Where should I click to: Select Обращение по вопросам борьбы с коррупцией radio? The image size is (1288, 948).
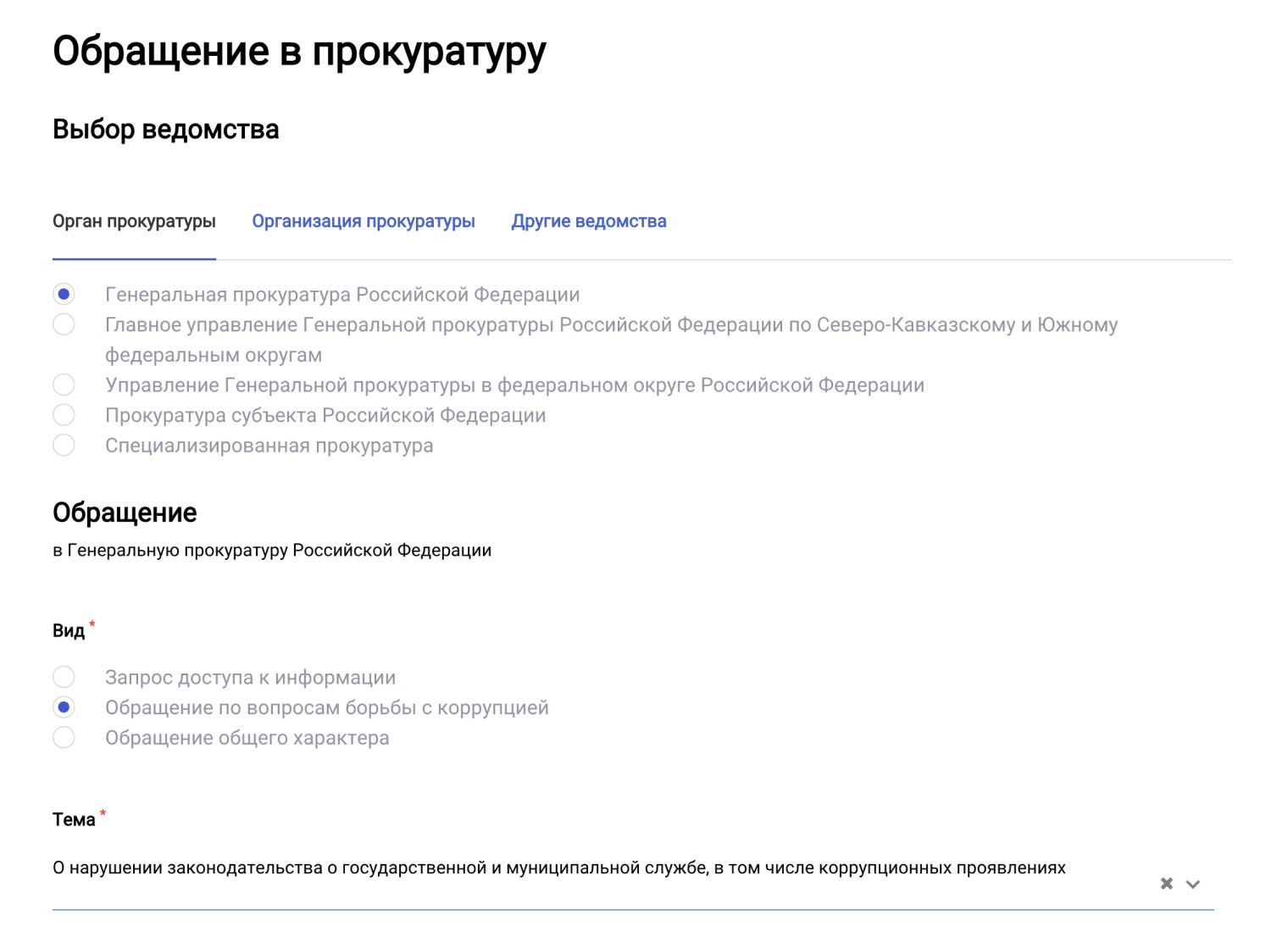(64, 707)
